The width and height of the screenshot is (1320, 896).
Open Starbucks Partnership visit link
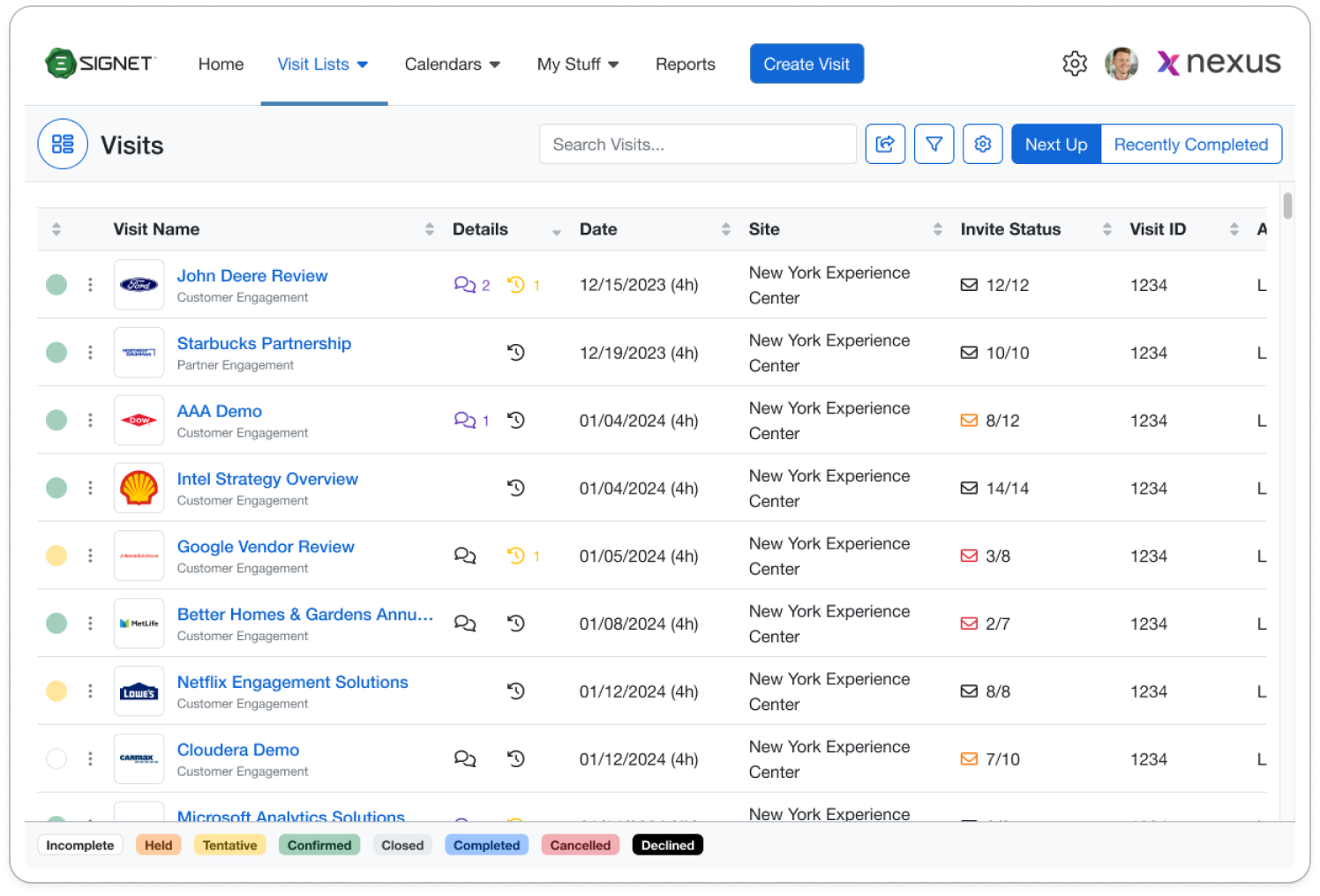264,343
